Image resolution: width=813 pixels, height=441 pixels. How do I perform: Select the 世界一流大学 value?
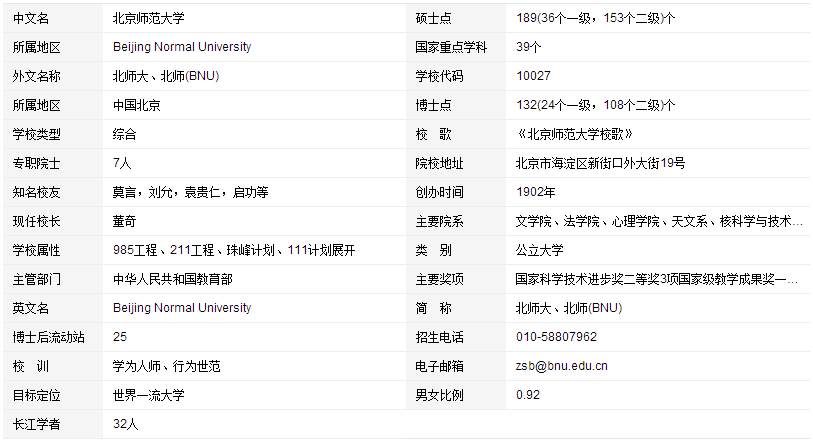(x=149, y=395)
